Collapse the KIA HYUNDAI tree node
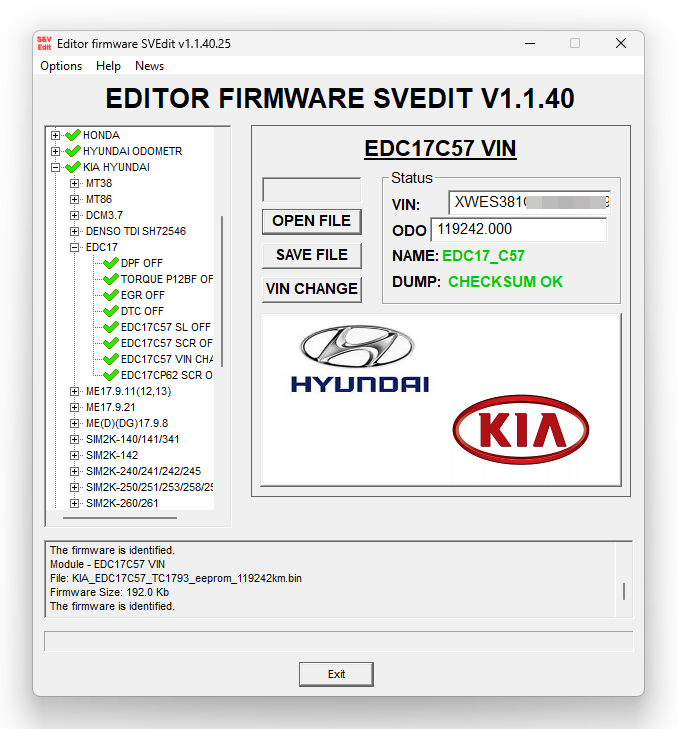 (55, 167)
